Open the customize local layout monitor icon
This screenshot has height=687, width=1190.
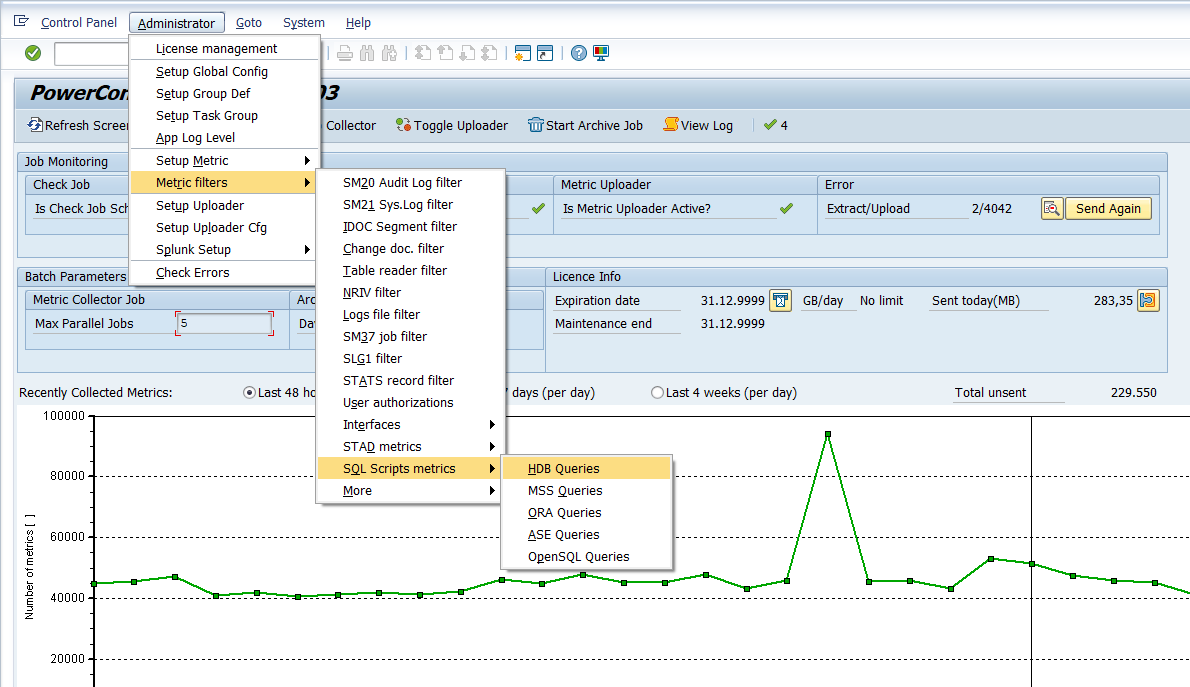(x=601, y=53)
